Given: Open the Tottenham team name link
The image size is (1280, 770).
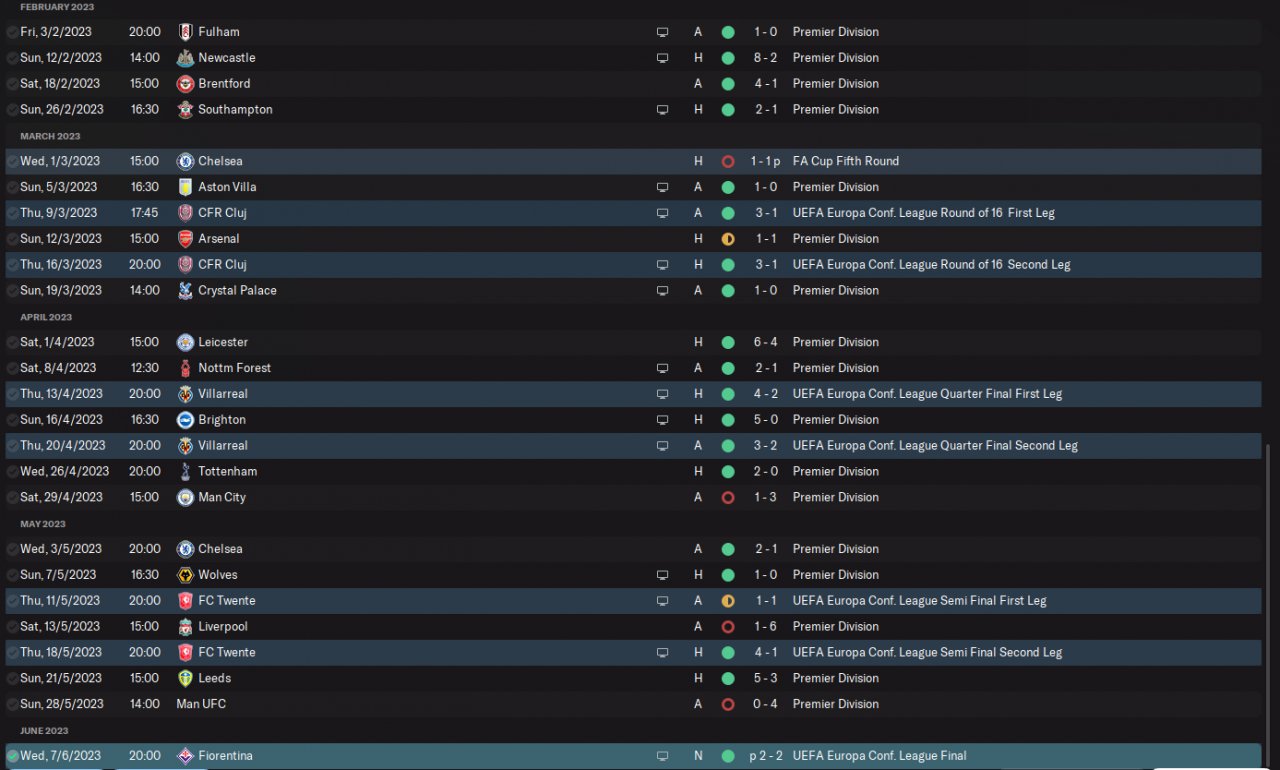Looking at the screenshot, I should pyautogui.click(x=228, y=472).
